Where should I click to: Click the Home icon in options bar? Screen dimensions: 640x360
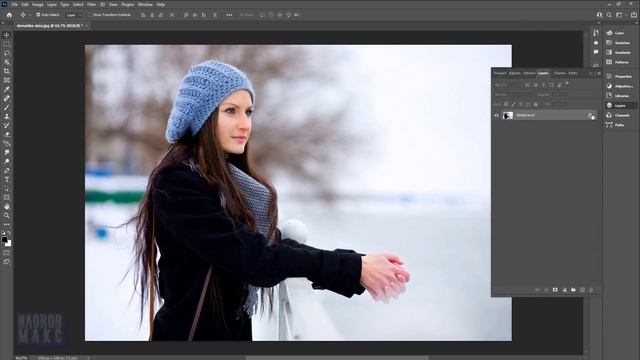pos(9,15)
